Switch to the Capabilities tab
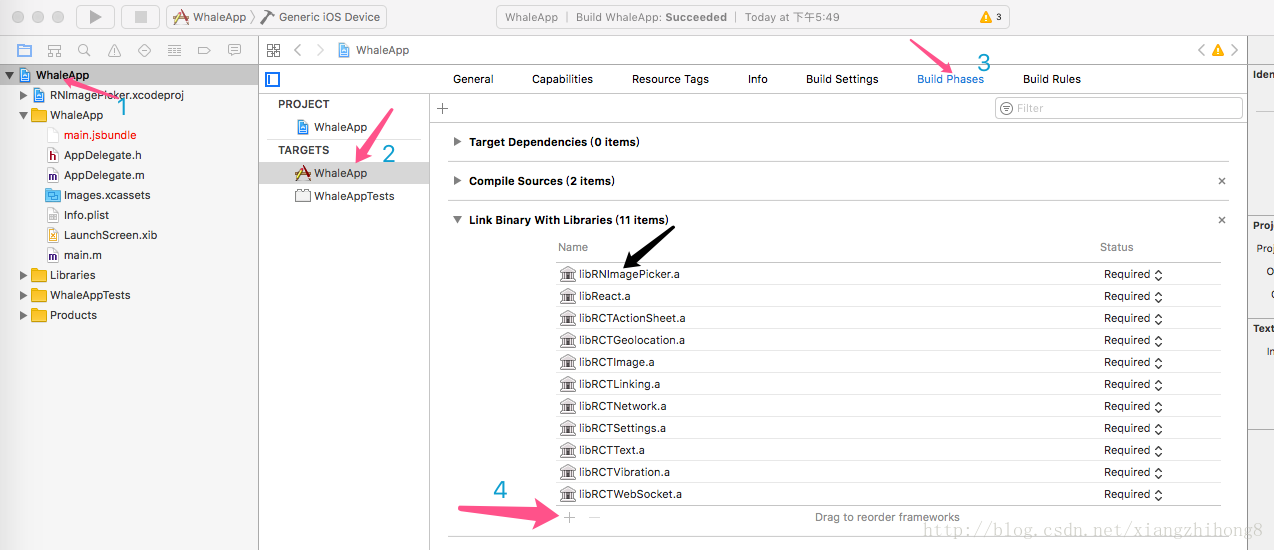1274x550 pixels. point(562,79)
